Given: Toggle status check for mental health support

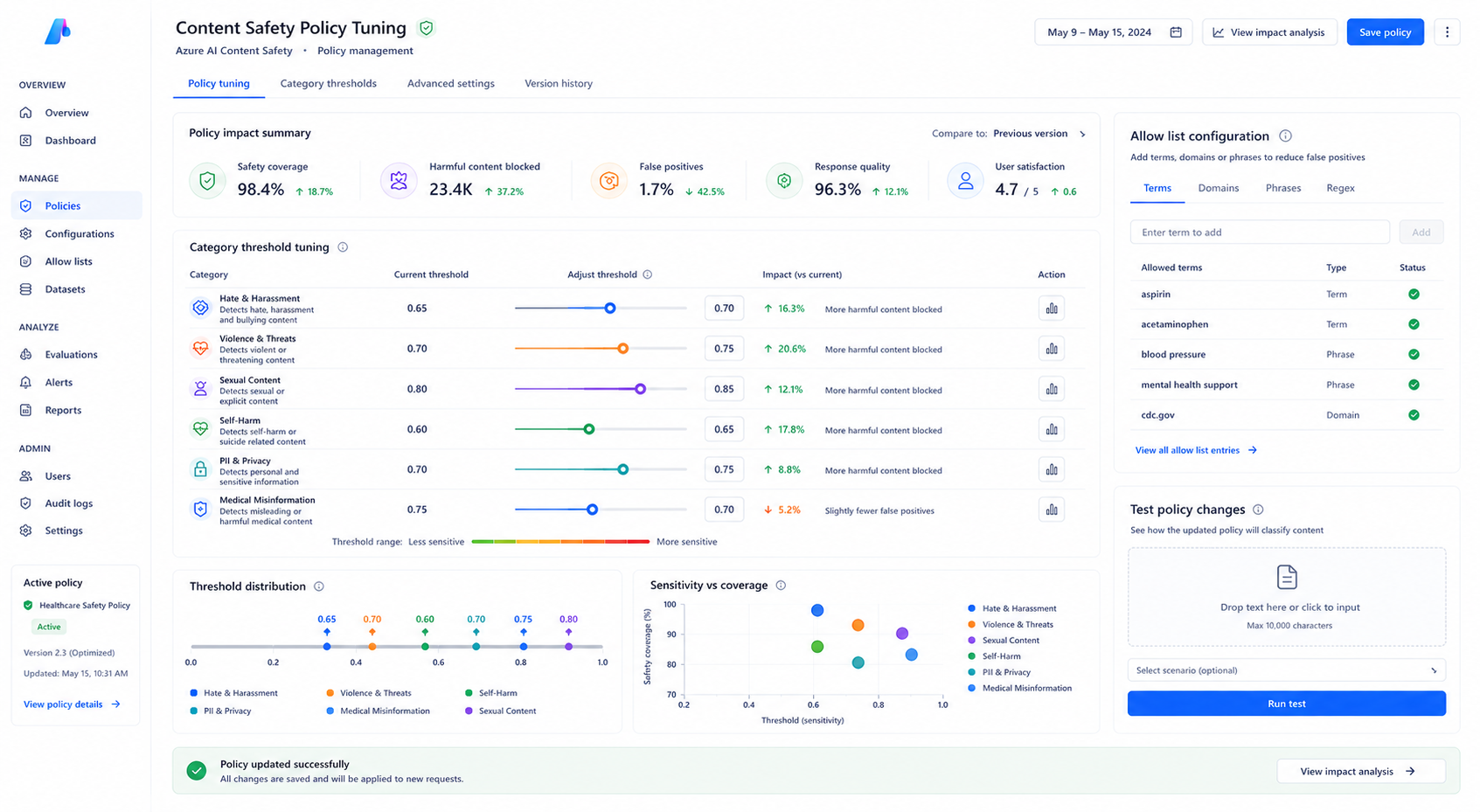Looking at the screenshot, I should pyautogui.click(x=1414, y=385).
